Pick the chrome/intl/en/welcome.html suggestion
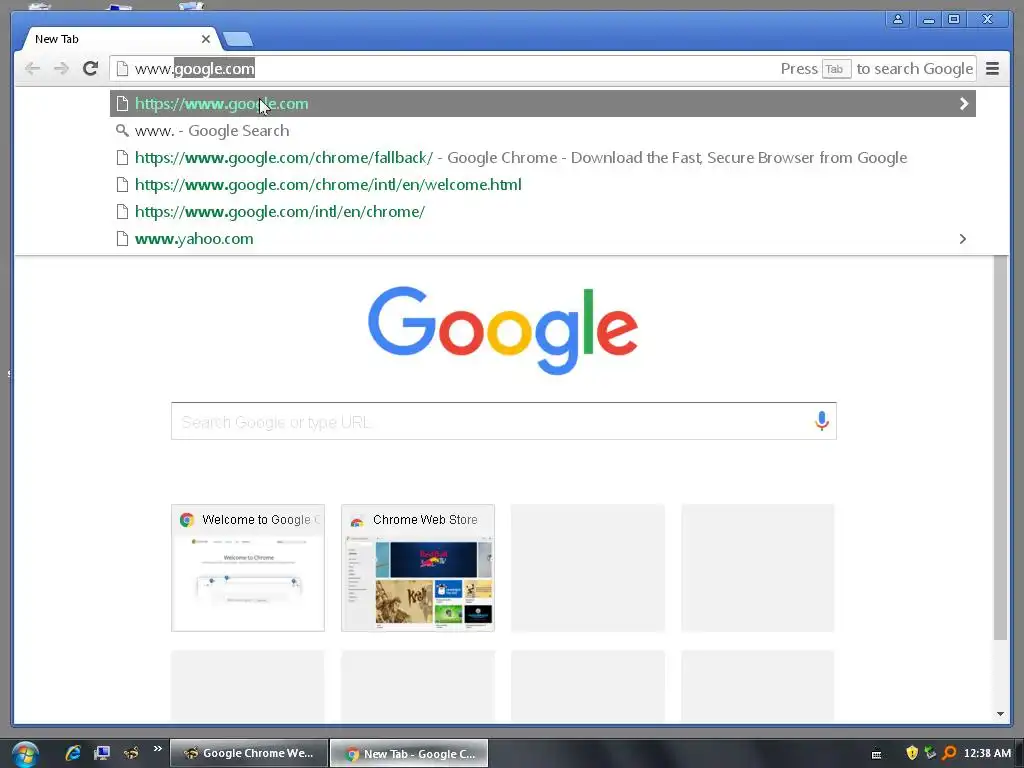Image resolution: width=1024 pixels, height=768 pixels. point(542,185)
